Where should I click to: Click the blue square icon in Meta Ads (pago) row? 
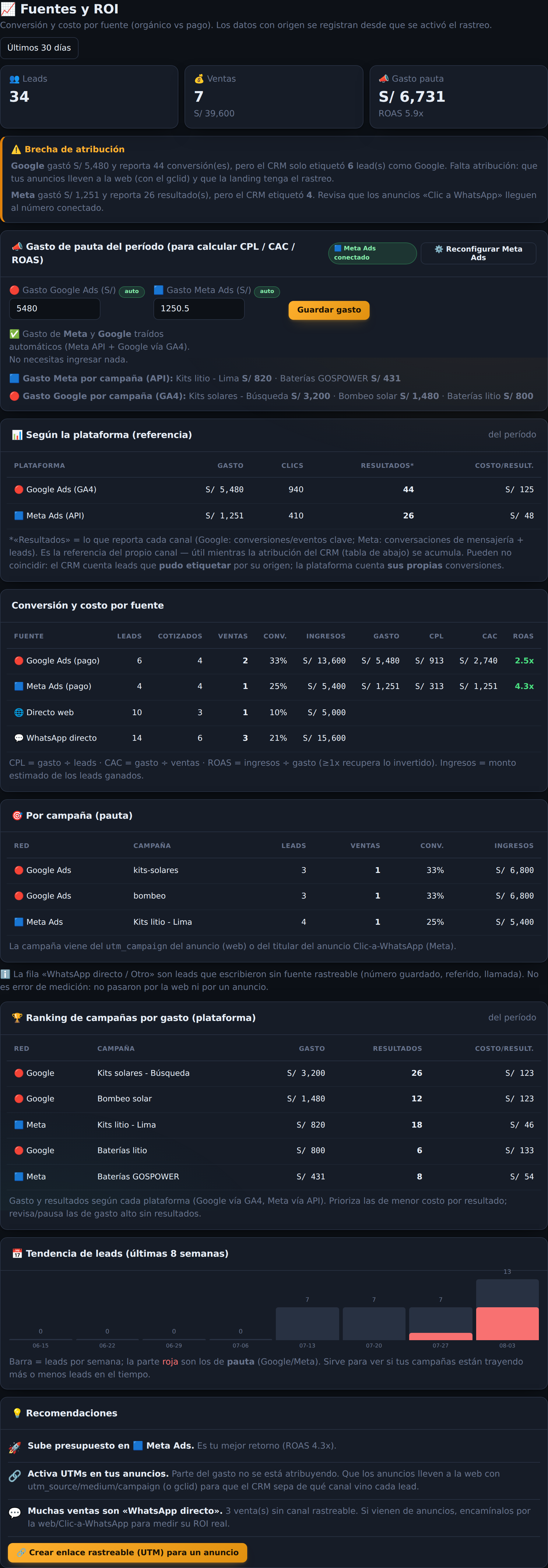19,686
